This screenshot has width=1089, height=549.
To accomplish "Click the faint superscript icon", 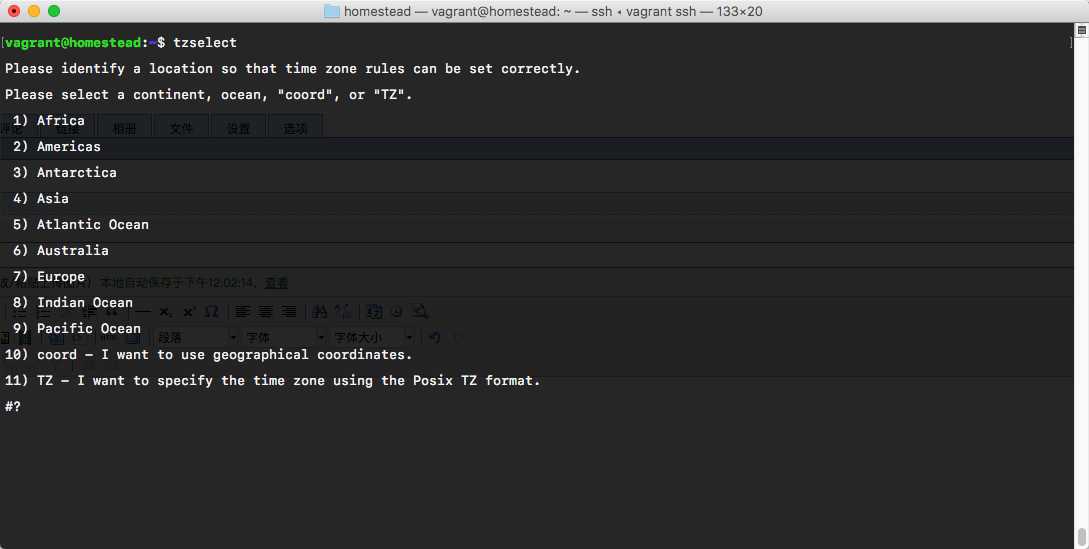I will (188, 312).
